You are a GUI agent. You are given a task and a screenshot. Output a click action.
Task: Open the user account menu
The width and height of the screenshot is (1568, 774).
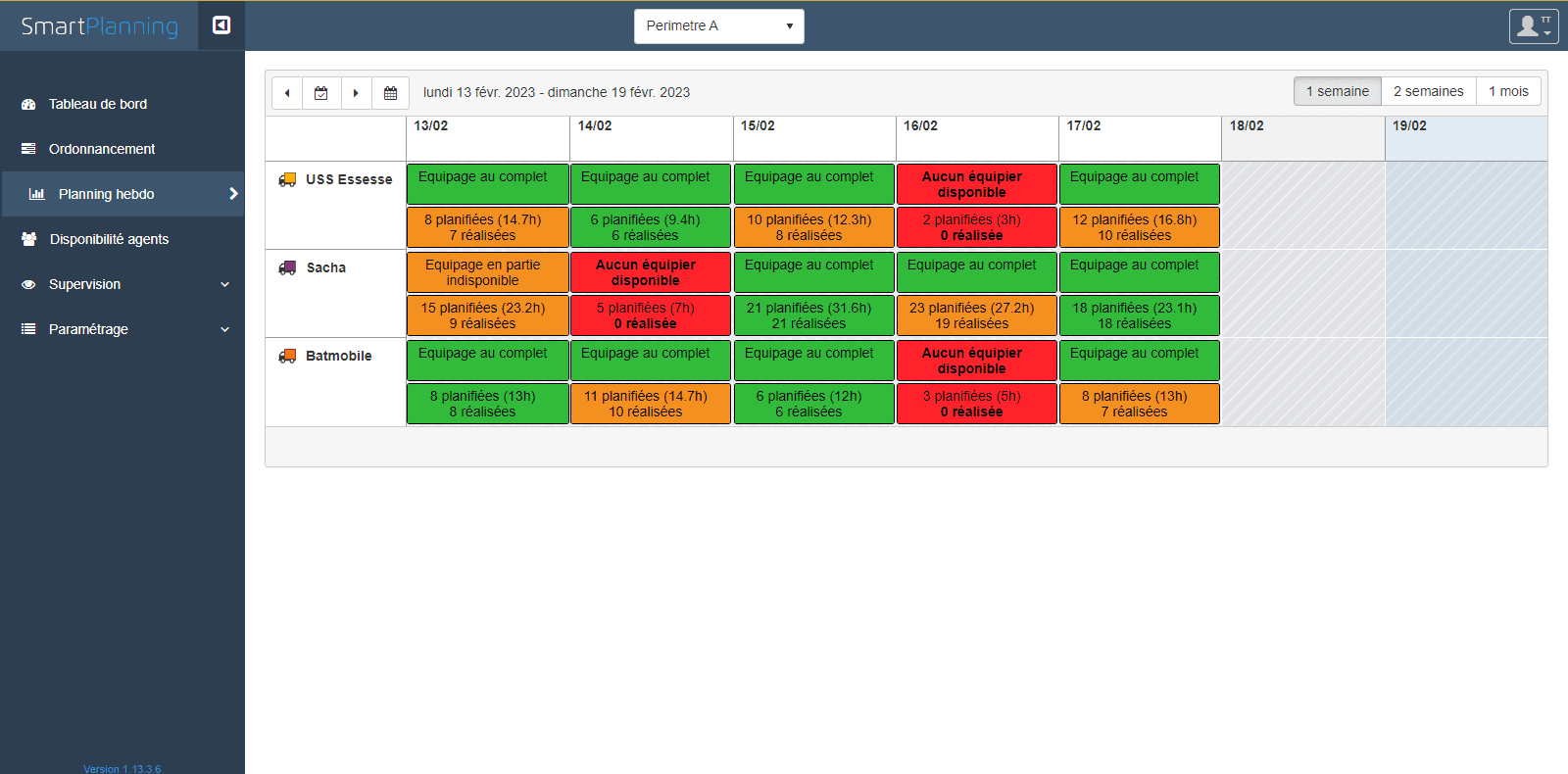click(1533, 26)
